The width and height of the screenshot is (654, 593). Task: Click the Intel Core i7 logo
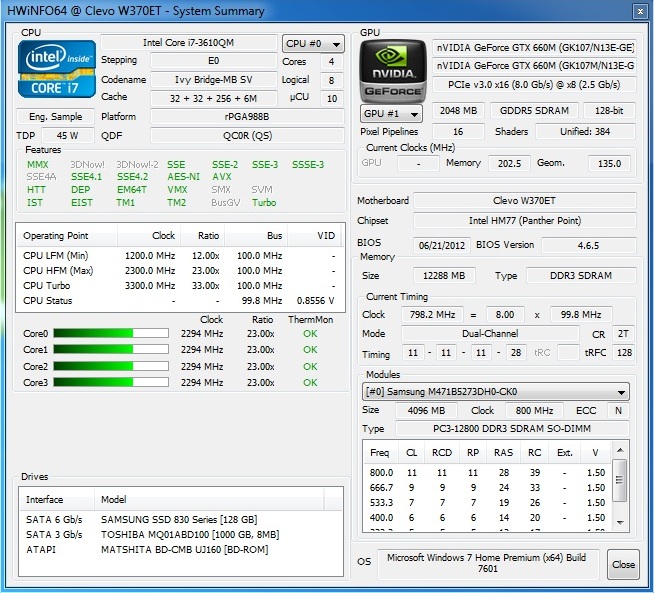[57, 69]
